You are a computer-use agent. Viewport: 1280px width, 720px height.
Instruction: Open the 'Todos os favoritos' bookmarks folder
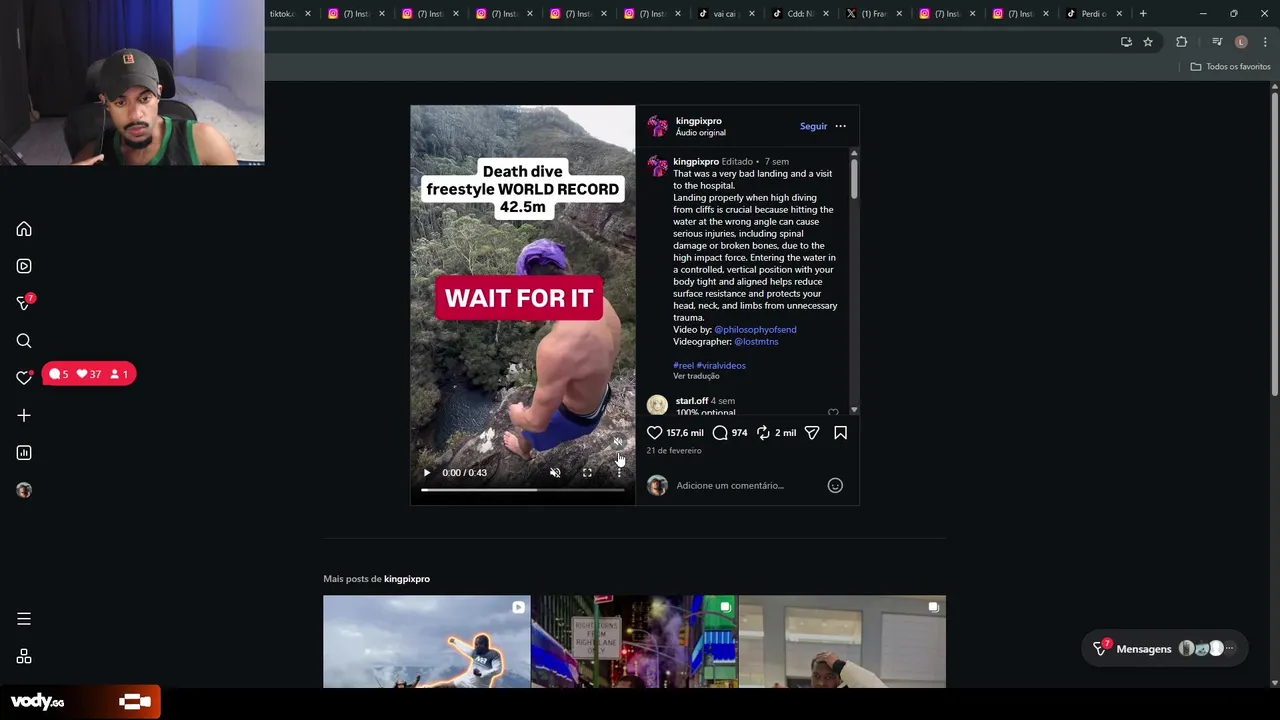click(1230, 67)
